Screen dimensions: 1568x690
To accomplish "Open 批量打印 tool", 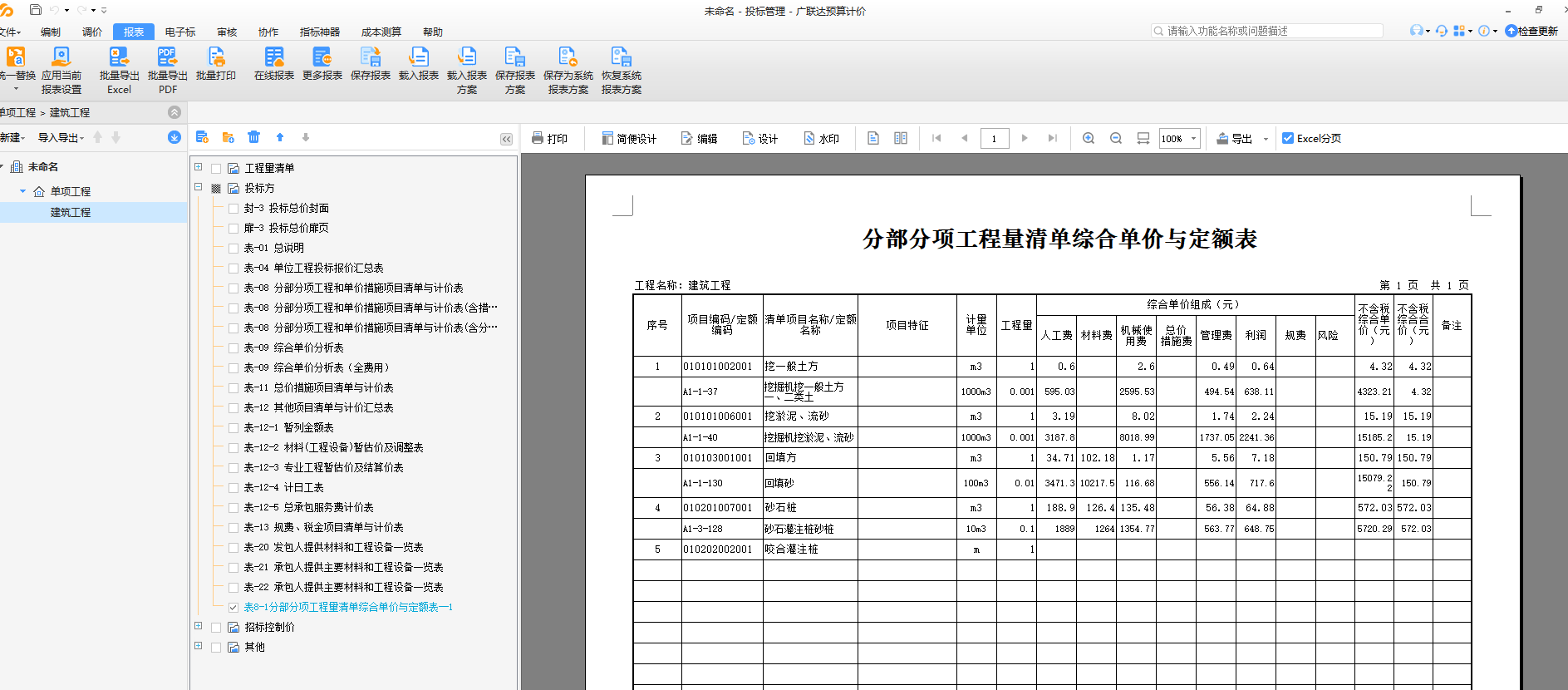I will [216, 64].
